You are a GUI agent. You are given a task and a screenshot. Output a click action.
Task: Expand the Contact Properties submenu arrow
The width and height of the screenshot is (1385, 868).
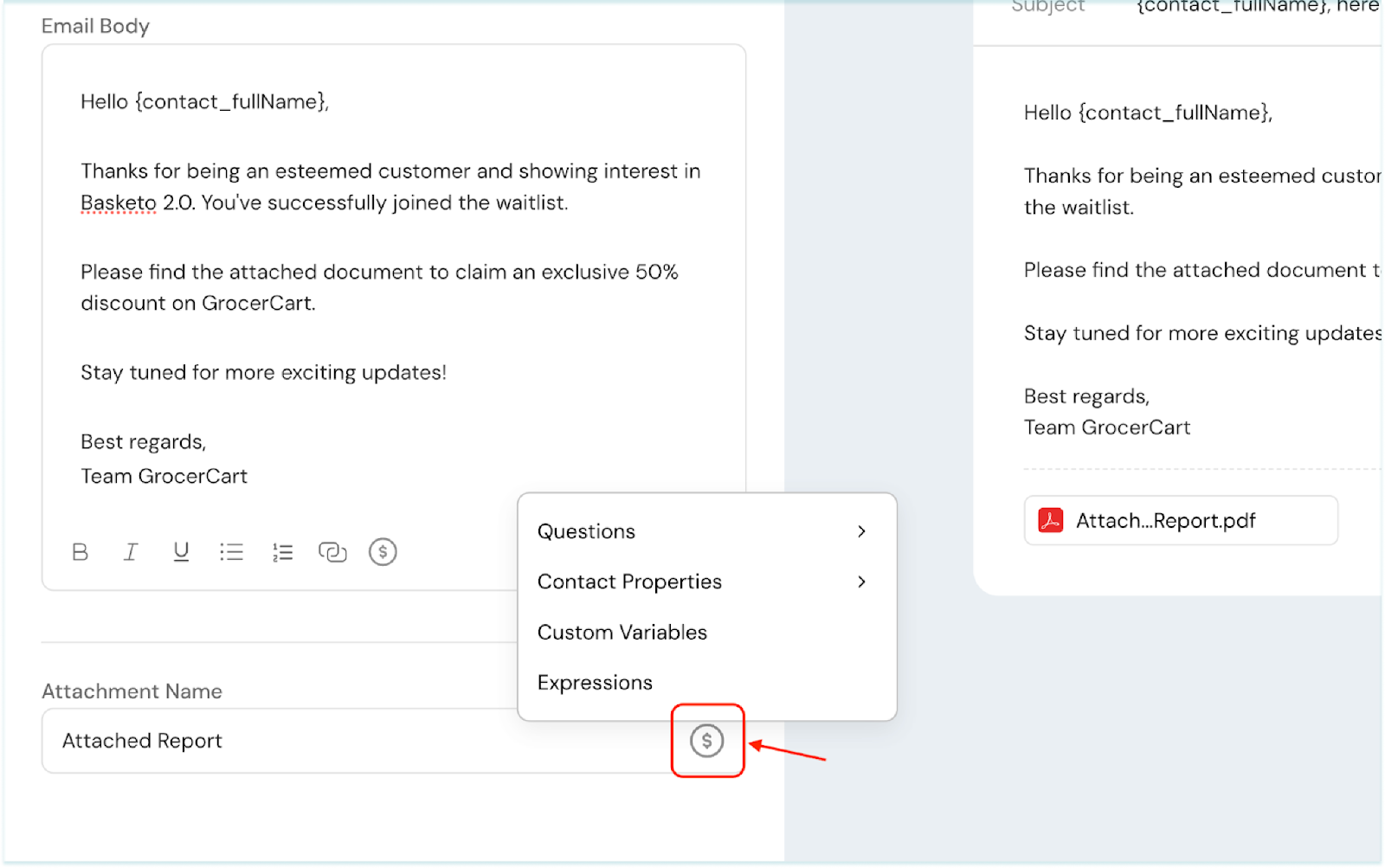coord(861,582)
